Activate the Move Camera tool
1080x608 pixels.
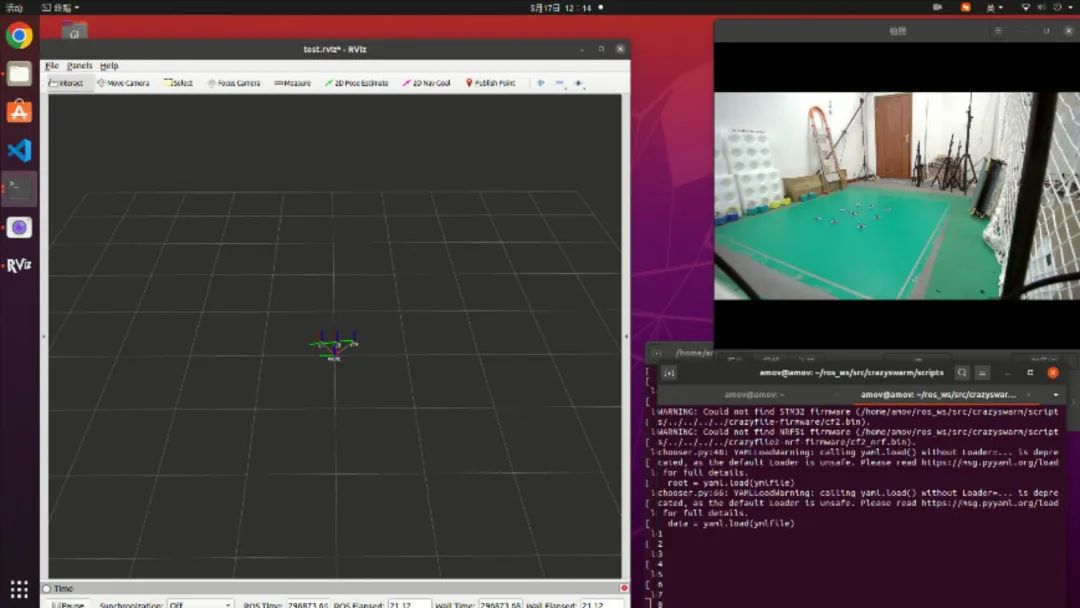123,83
